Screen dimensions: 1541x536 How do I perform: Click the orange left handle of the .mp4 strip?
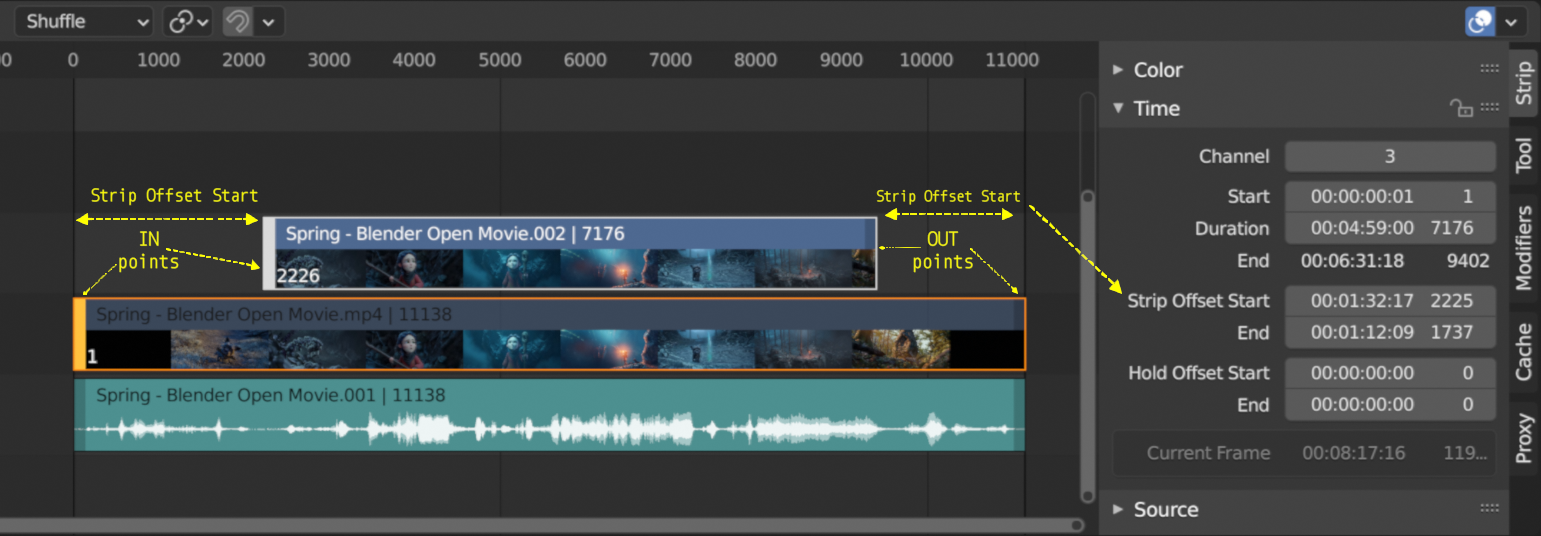point(80,334)
